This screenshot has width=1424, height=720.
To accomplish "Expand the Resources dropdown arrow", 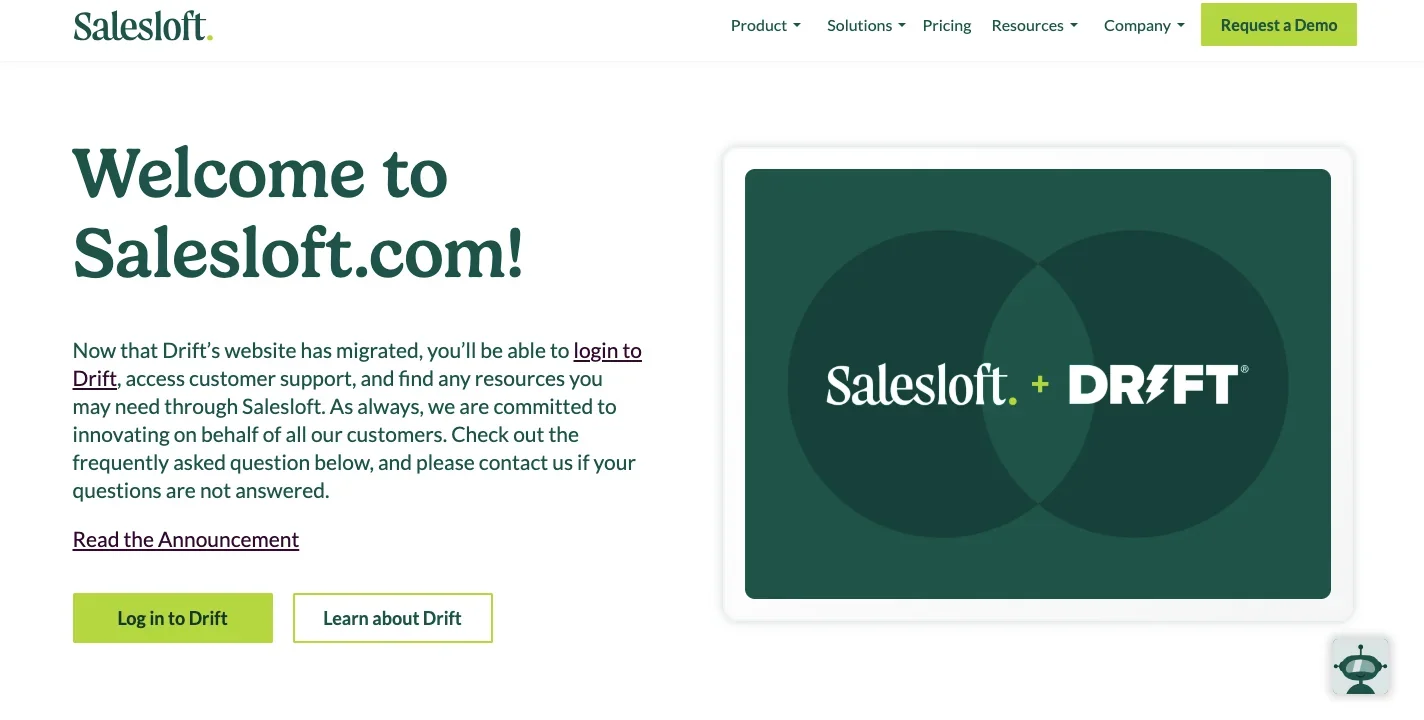I will tap(1074, 26).
